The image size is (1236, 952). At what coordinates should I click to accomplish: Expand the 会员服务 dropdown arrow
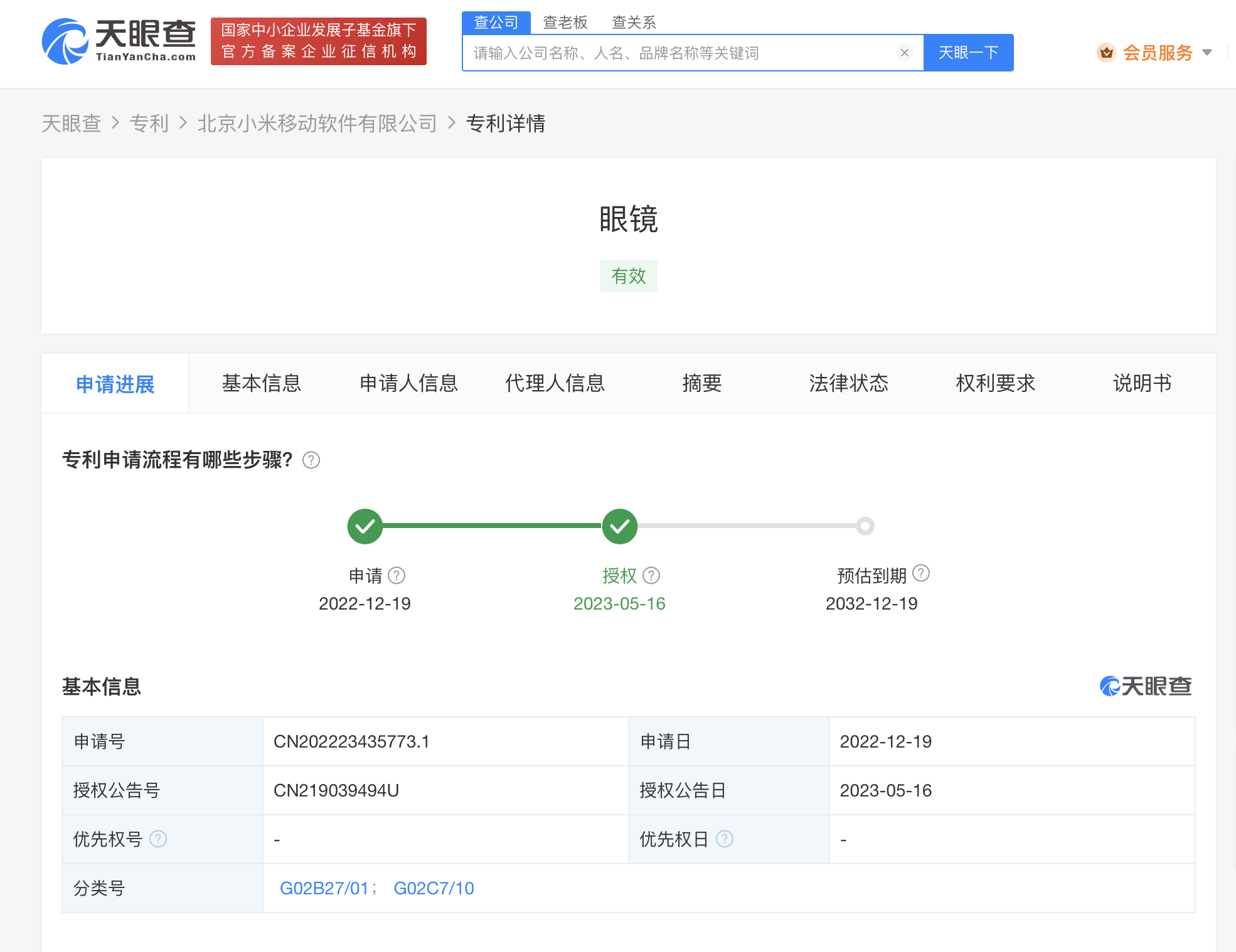[x=1207, y=53]
